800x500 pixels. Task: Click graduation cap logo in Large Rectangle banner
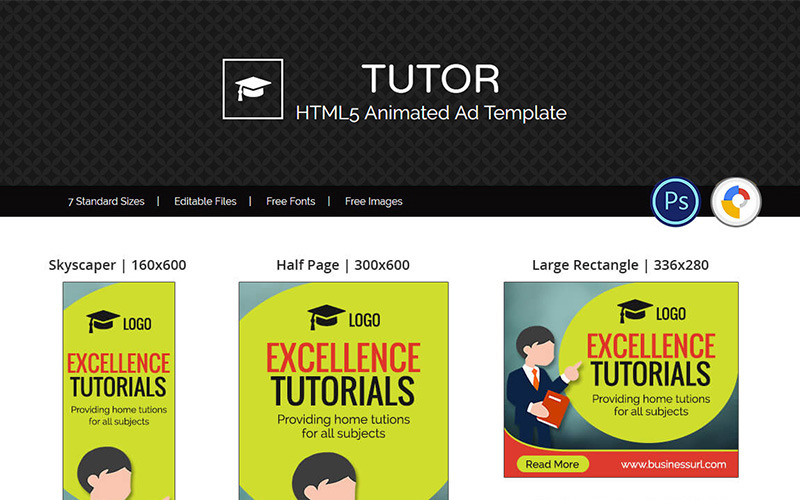pos(635,311)
